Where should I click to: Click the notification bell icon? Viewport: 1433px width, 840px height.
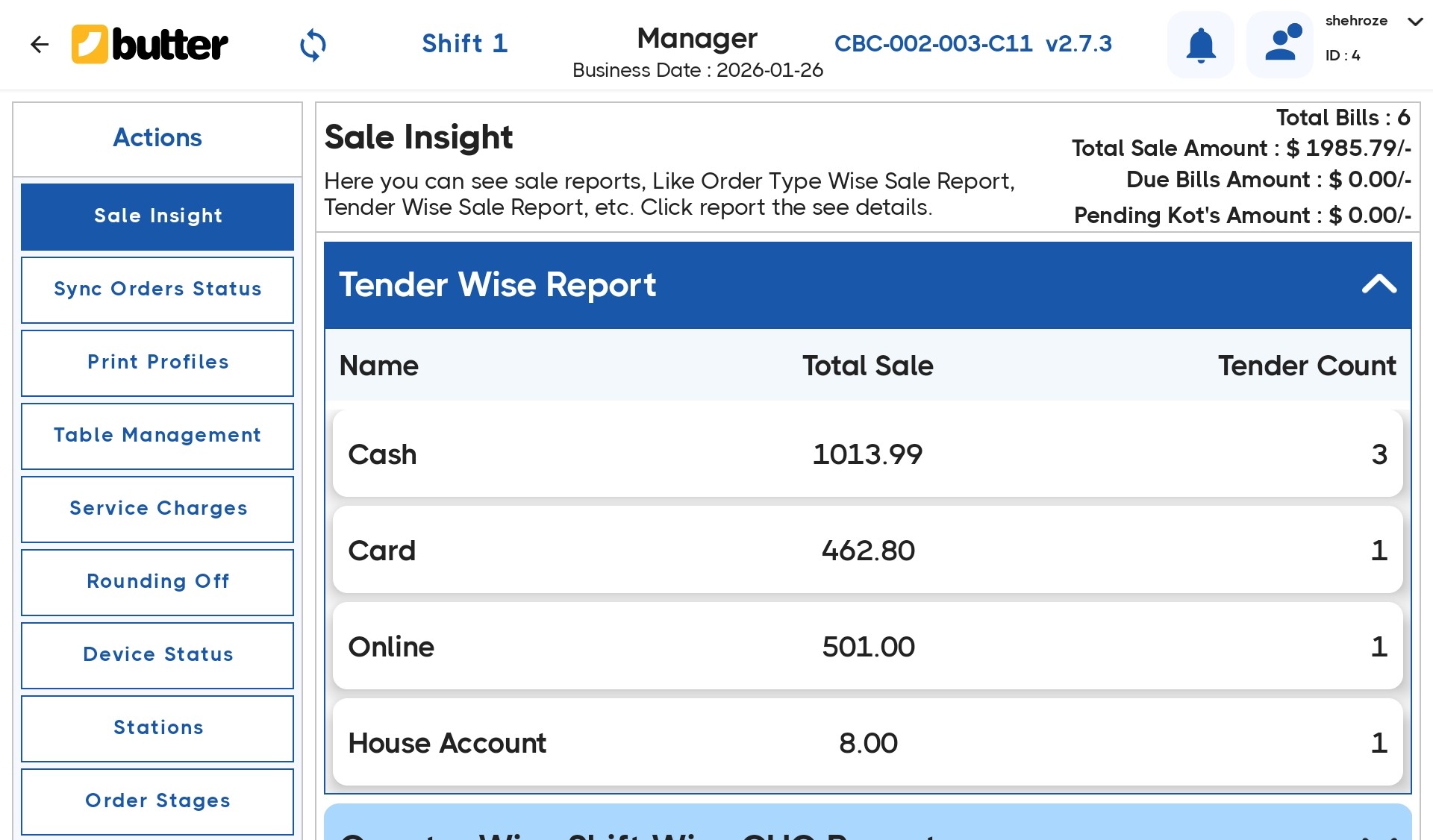(1199, 45)
